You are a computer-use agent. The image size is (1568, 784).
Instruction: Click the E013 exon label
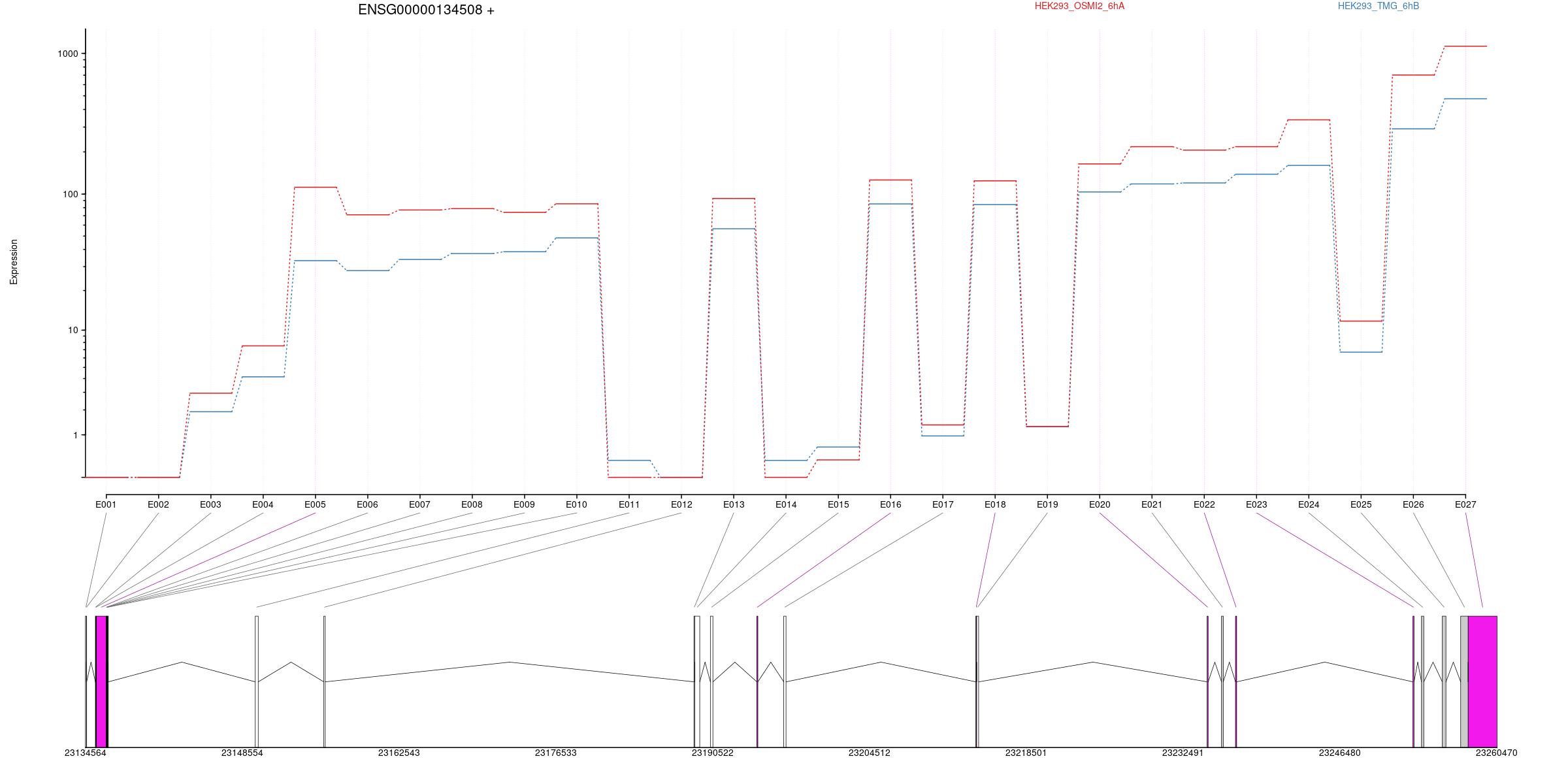click(734, 504)
